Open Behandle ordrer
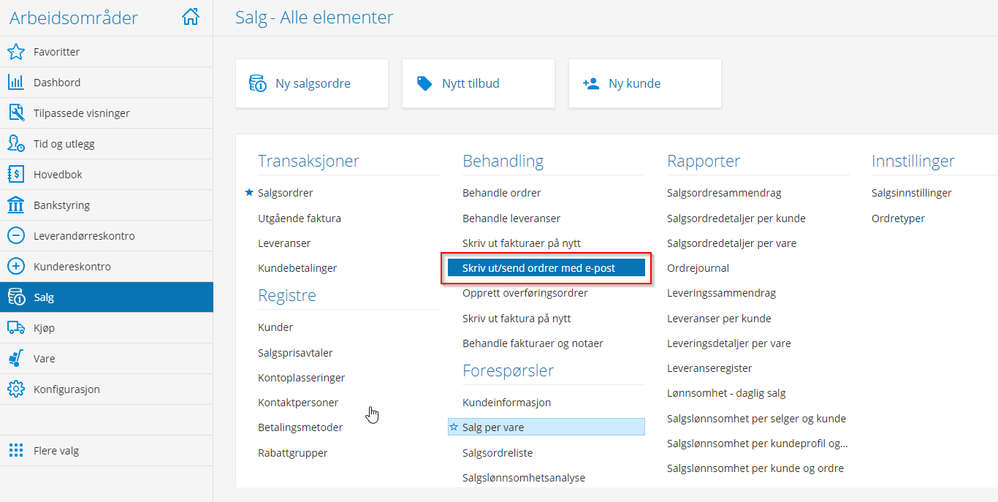Viewport: 998px width, 502px height. (x=502, y=193)
